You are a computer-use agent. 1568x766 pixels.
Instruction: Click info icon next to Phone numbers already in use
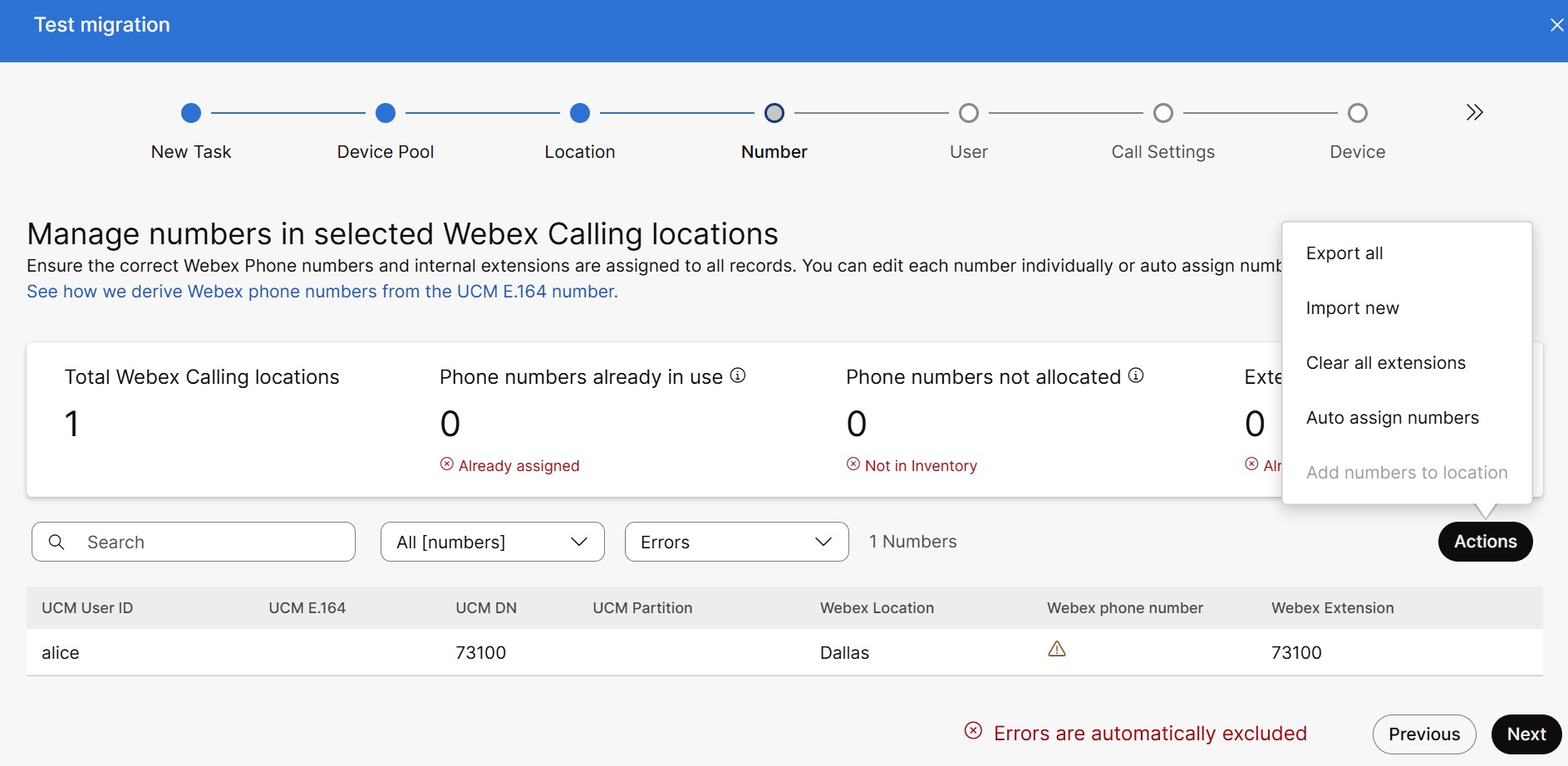737,376
